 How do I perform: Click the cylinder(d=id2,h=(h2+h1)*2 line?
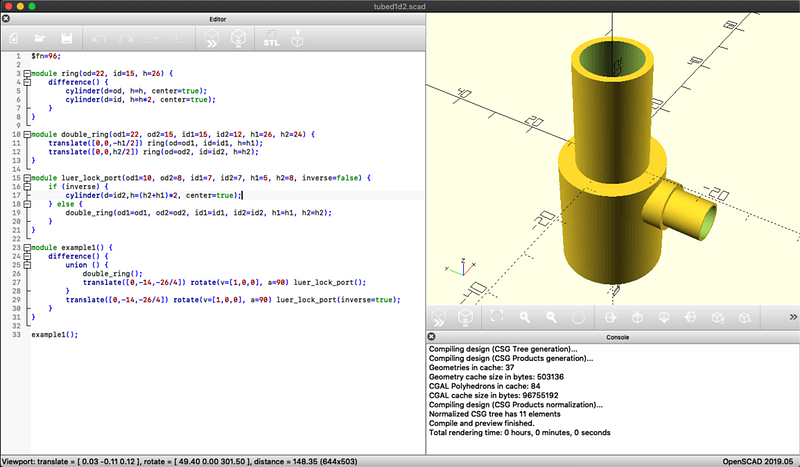click(x=153, y=195)
